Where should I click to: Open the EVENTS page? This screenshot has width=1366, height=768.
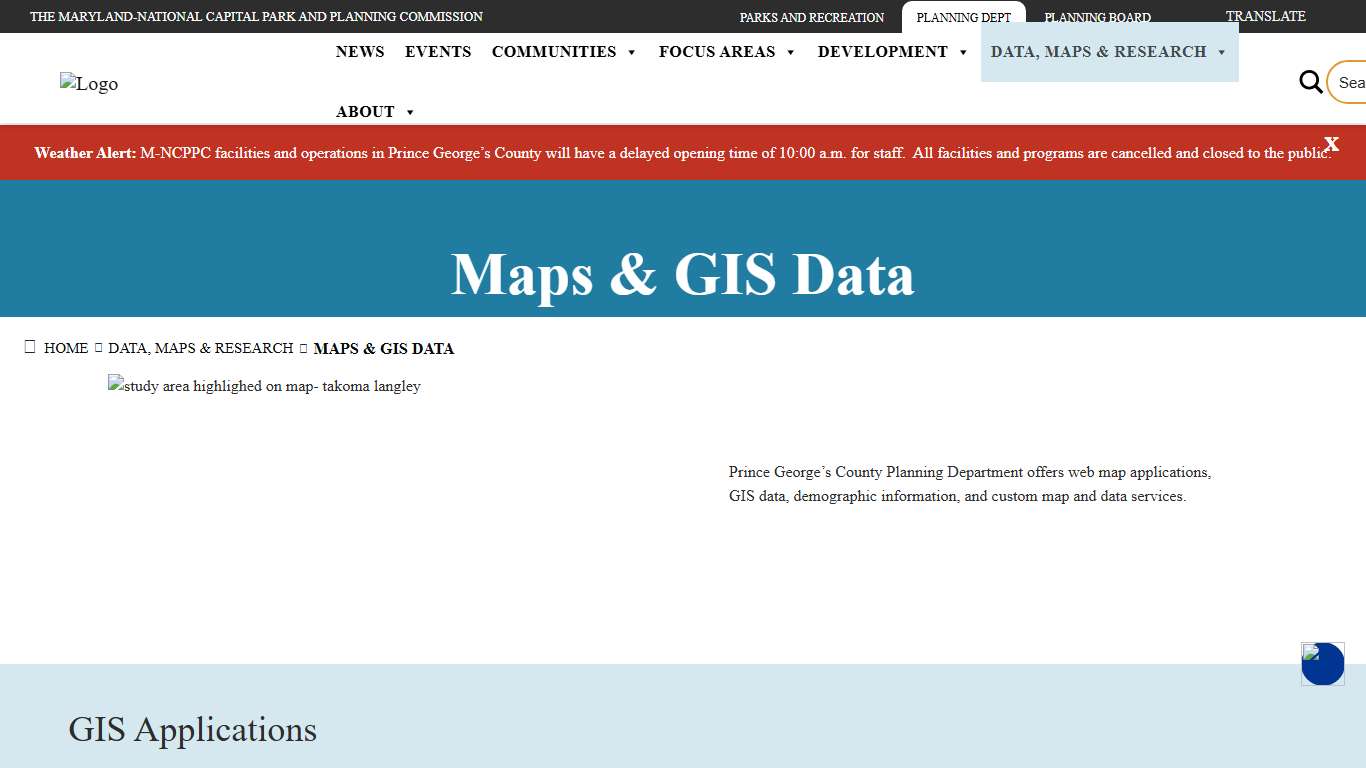438,52
